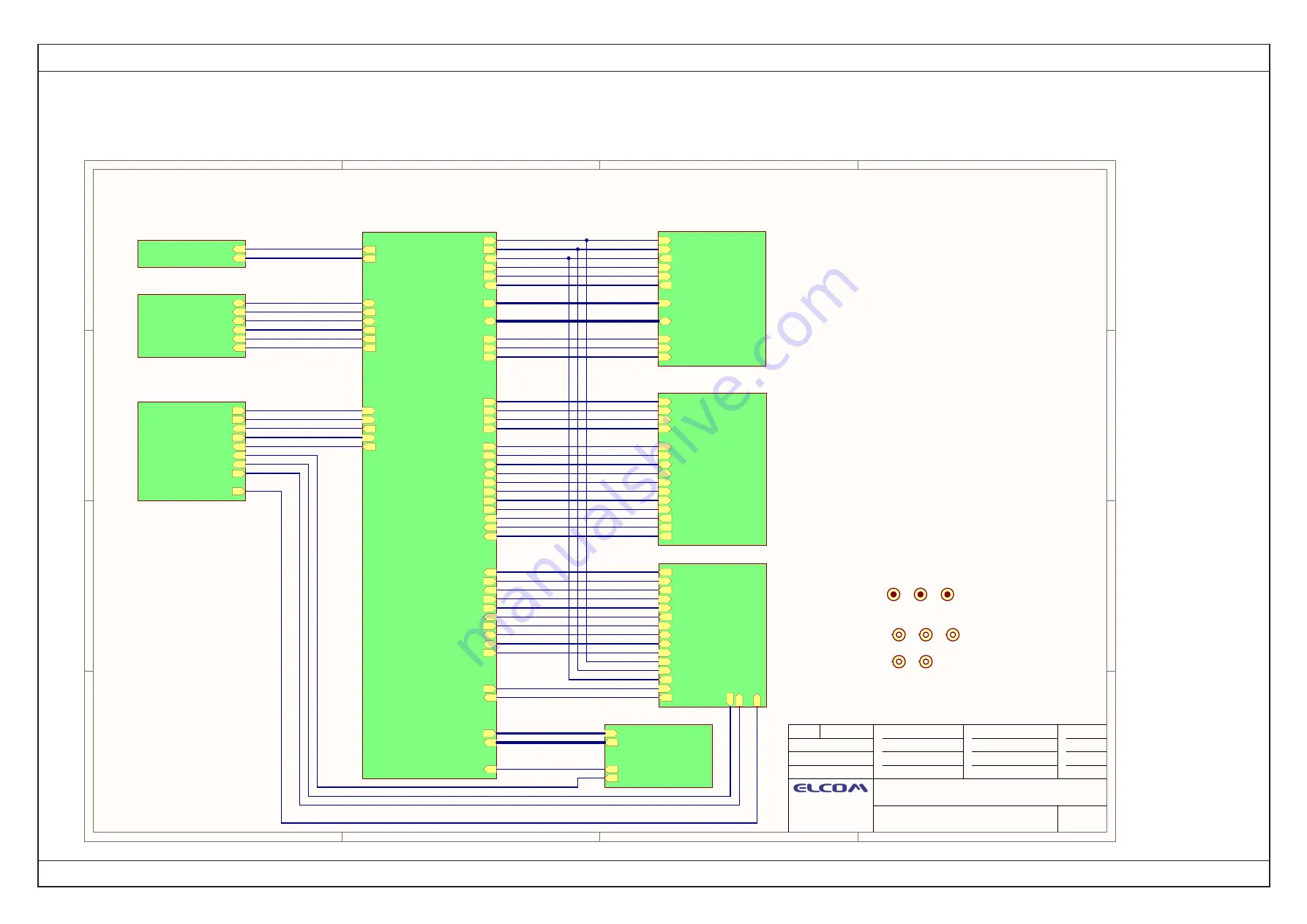Select the middle hollow pad in the three-pad row
Screen dimensions: 1307x924
(x=926, y=635)
